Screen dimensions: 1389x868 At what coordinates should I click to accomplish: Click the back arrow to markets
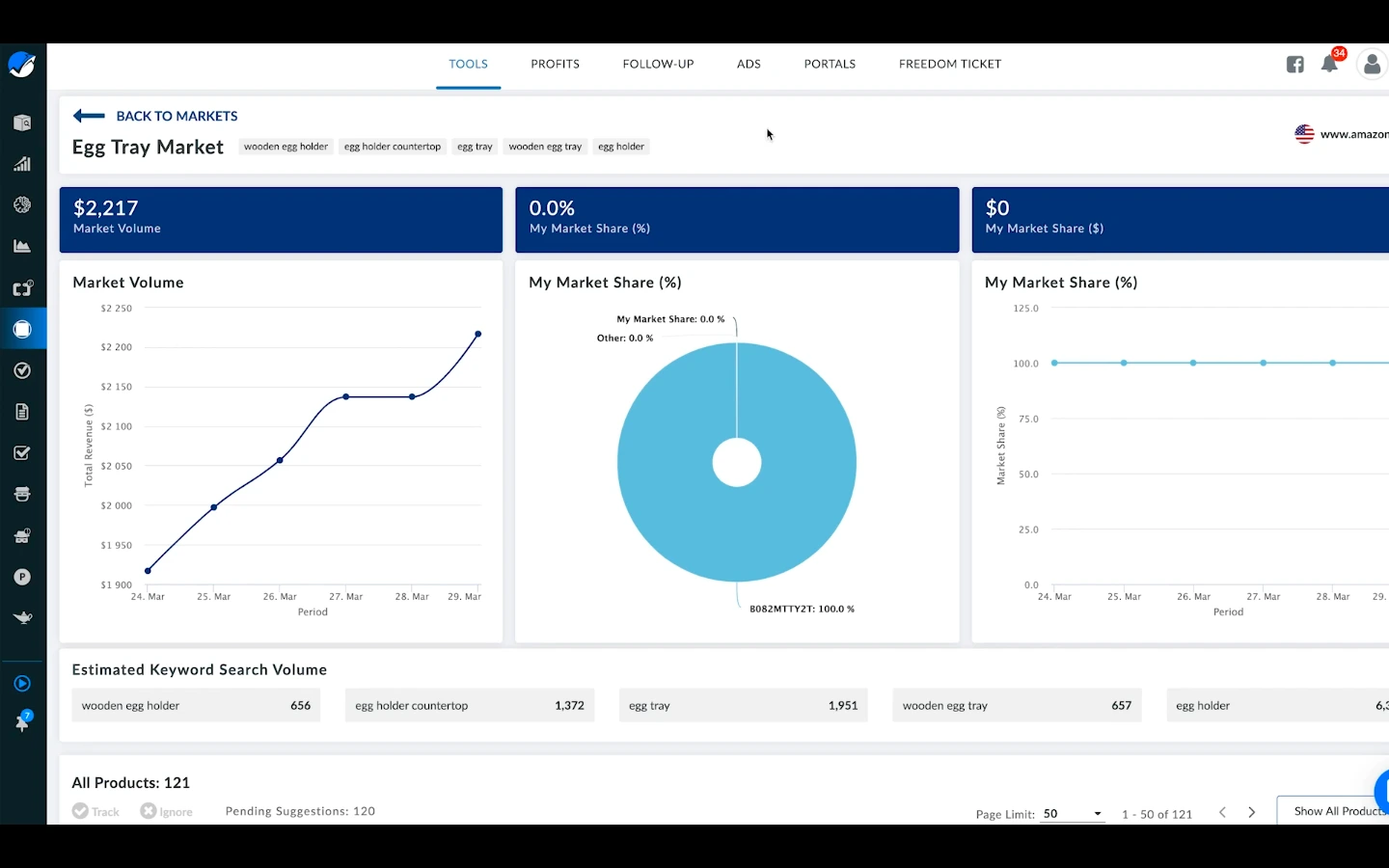89,116
